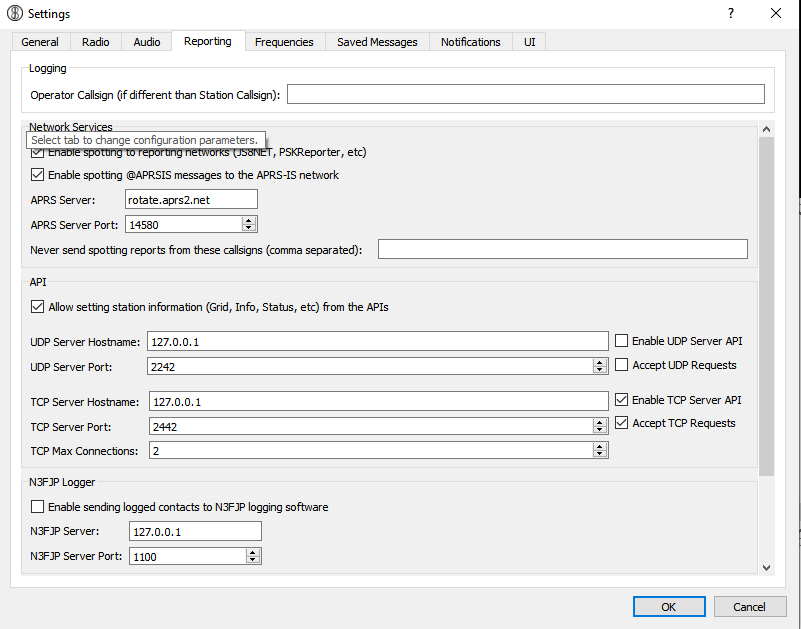Click the Cancel button
Viewport: 801px width, 629px height.
(749, 607)
